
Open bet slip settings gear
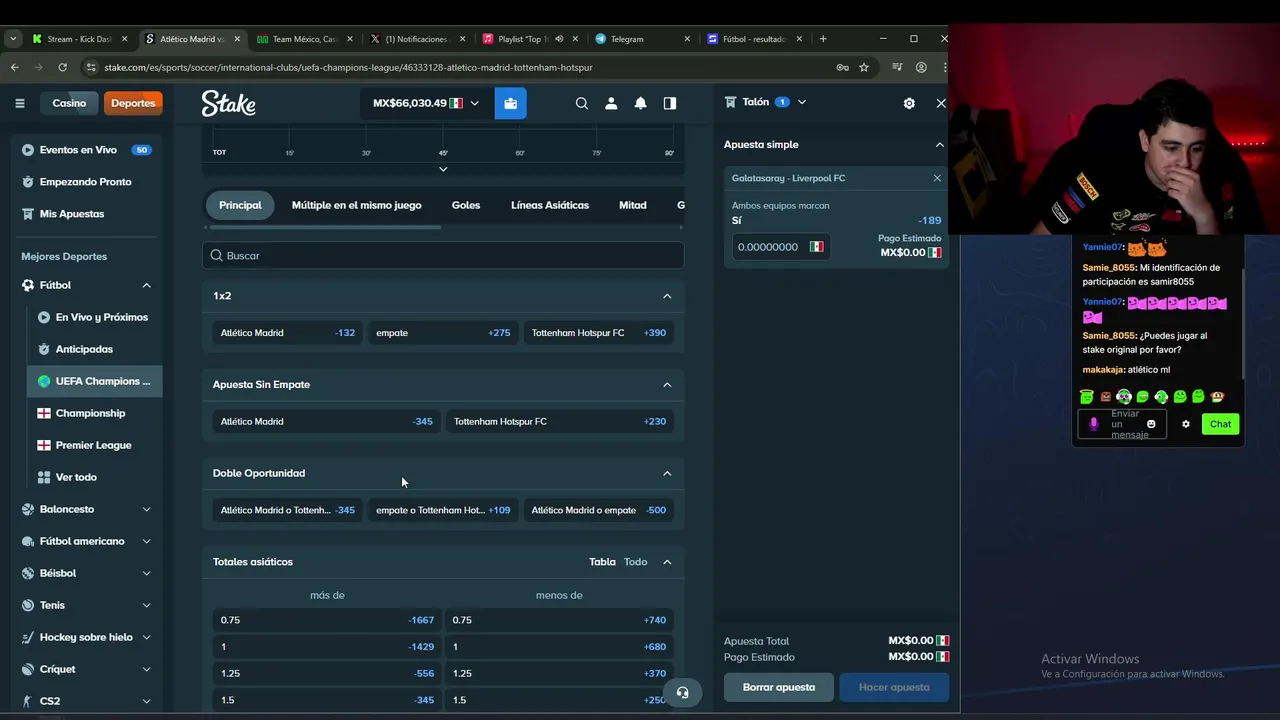pos(909,103)
